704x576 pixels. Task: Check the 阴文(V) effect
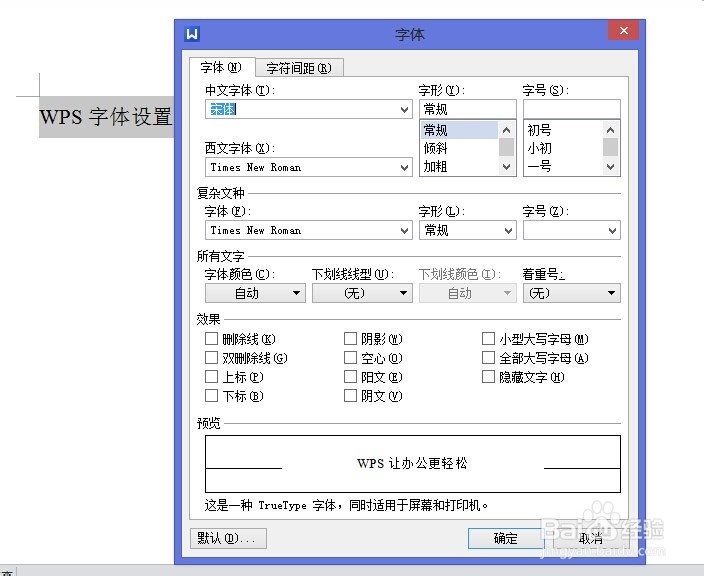point(350,396)
